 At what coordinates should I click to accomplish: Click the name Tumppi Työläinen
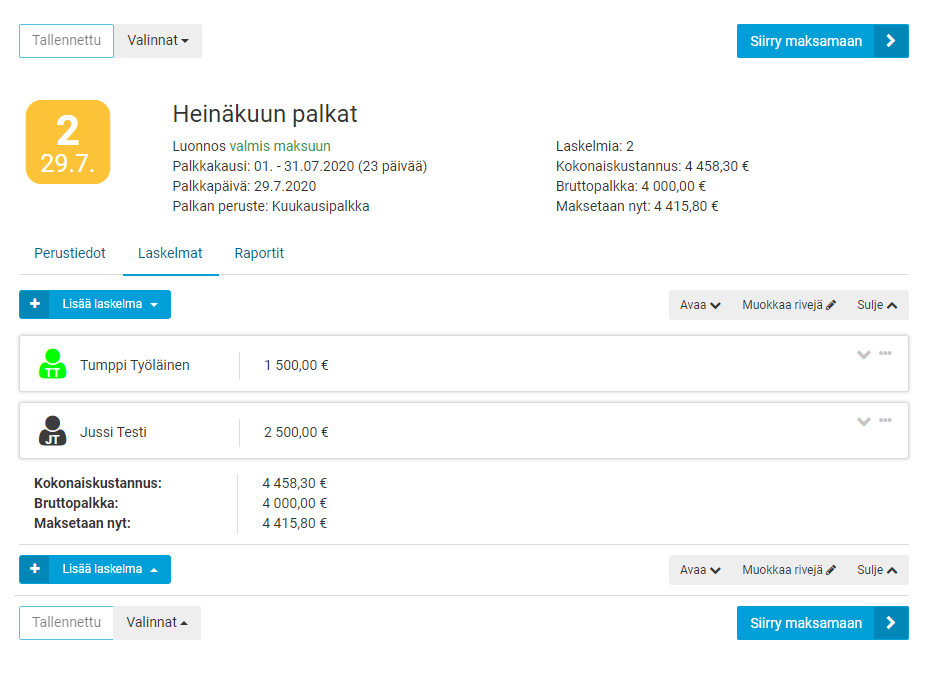pos(134,365)
